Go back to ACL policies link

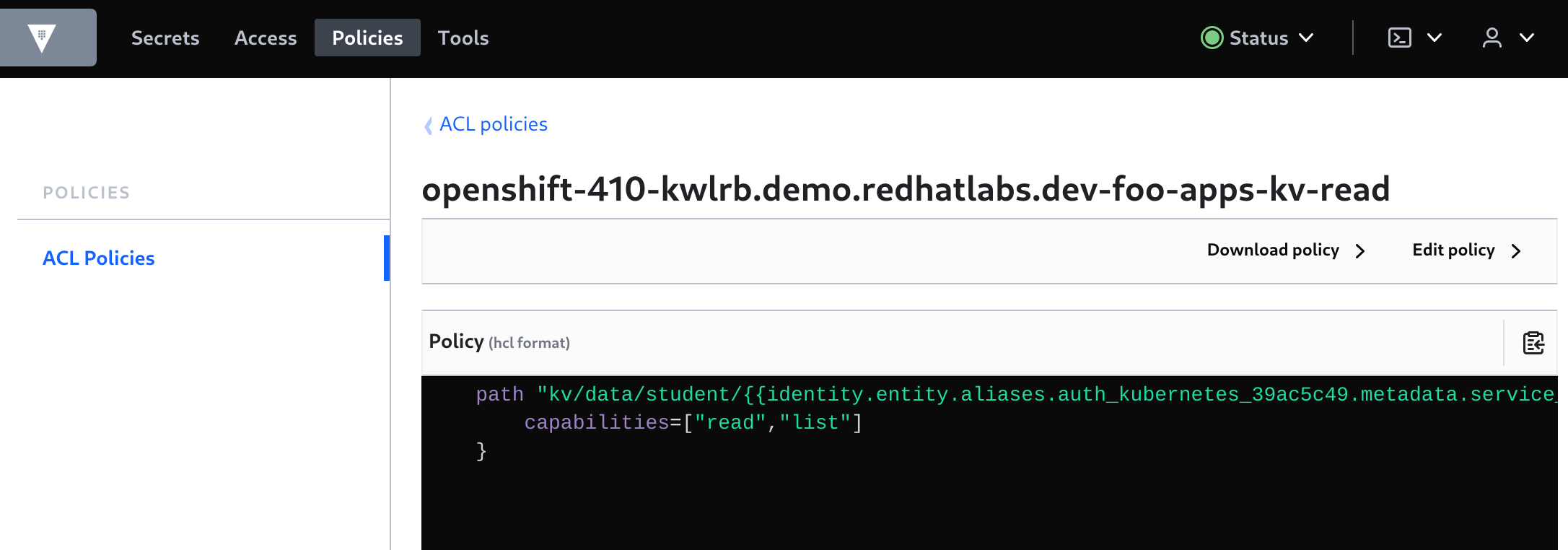(x=494, y=124)
